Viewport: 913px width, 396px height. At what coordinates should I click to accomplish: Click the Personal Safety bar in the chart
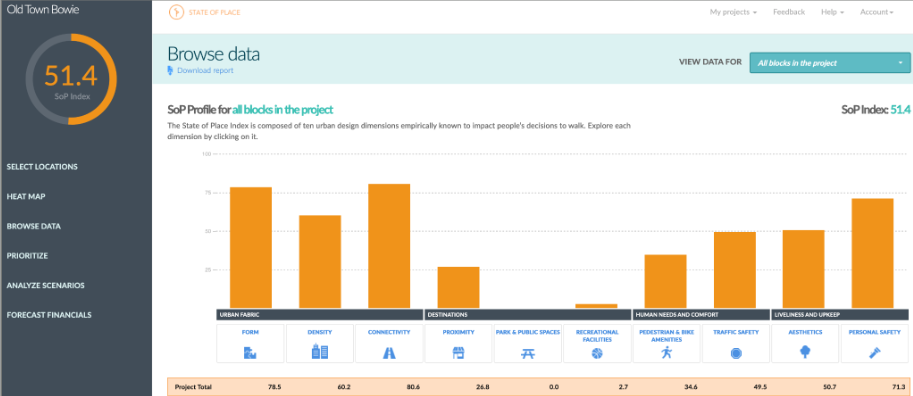pyautogui.click(x=872, y=253)
